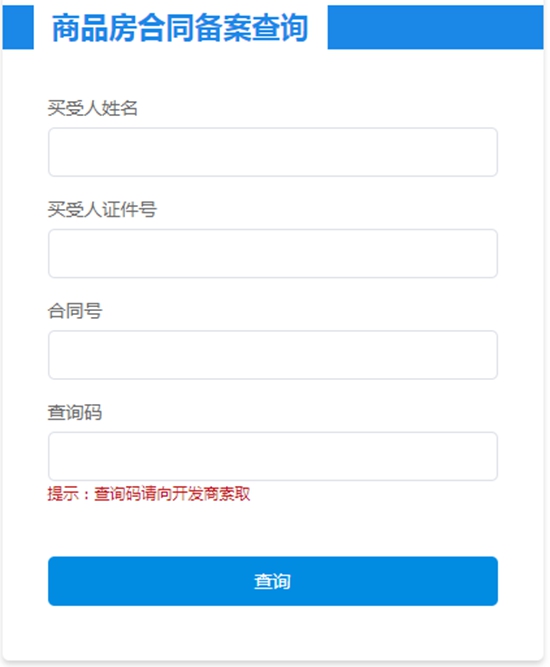The image size is (550, 667).
Task: Click the 买受人证件号 label
Action: click(102, 210)
